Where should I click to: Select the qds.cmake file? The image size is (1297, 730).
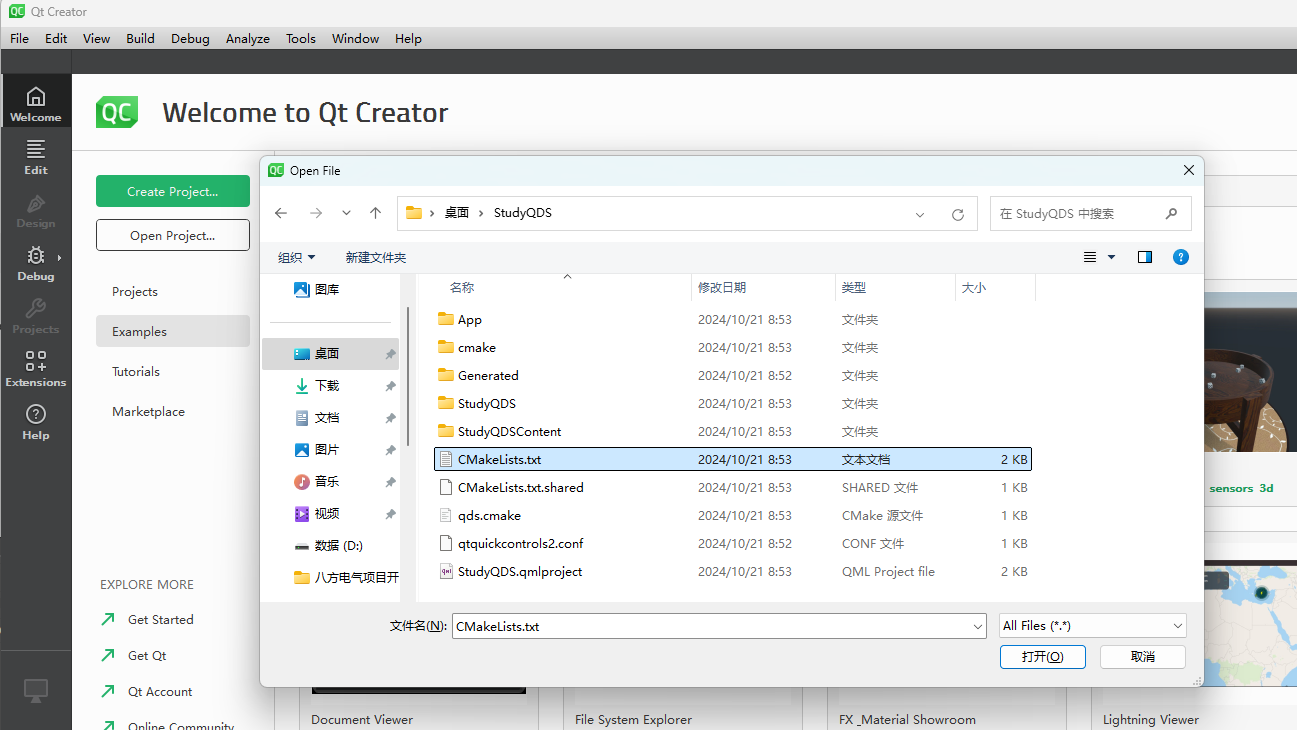(735, 516)
